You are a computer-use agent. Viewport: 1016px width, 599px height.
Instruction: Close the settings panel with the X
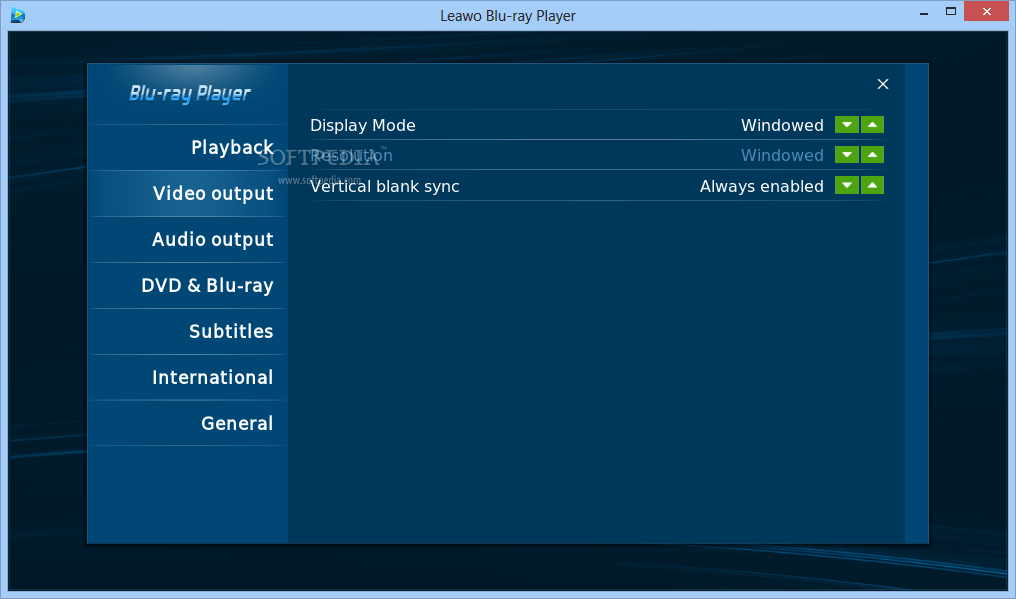tap(883, 84)
